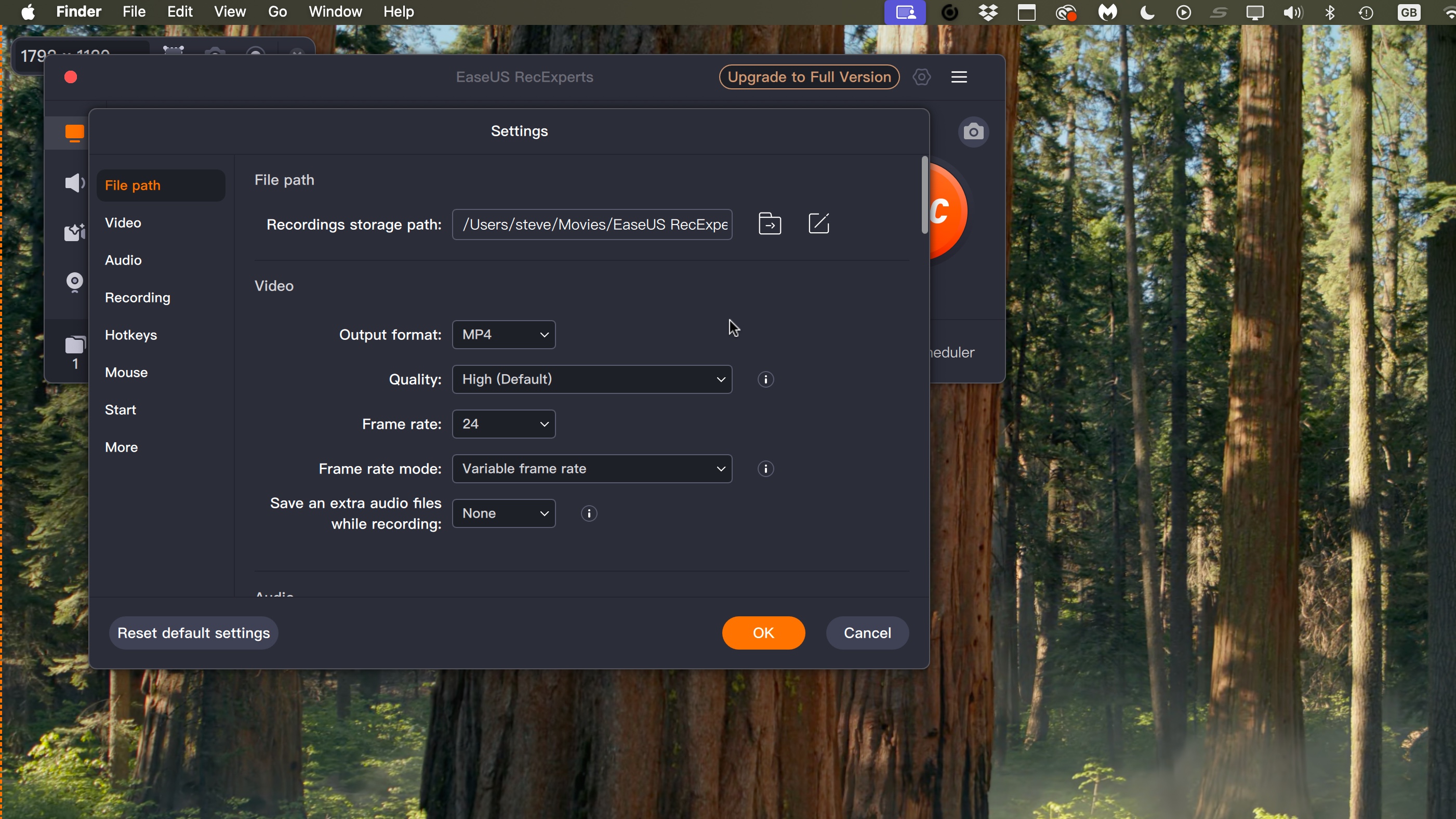Expand the Variable frame rate dropdown

(x=592, y=469)
